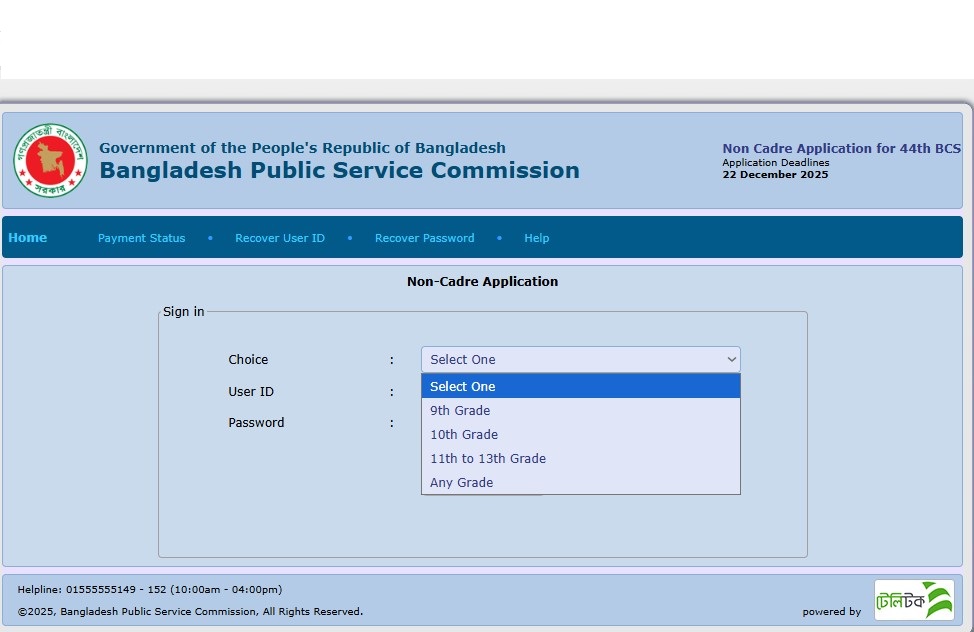Open the Help menu item

pyautogui.click(x=536, y=238)
